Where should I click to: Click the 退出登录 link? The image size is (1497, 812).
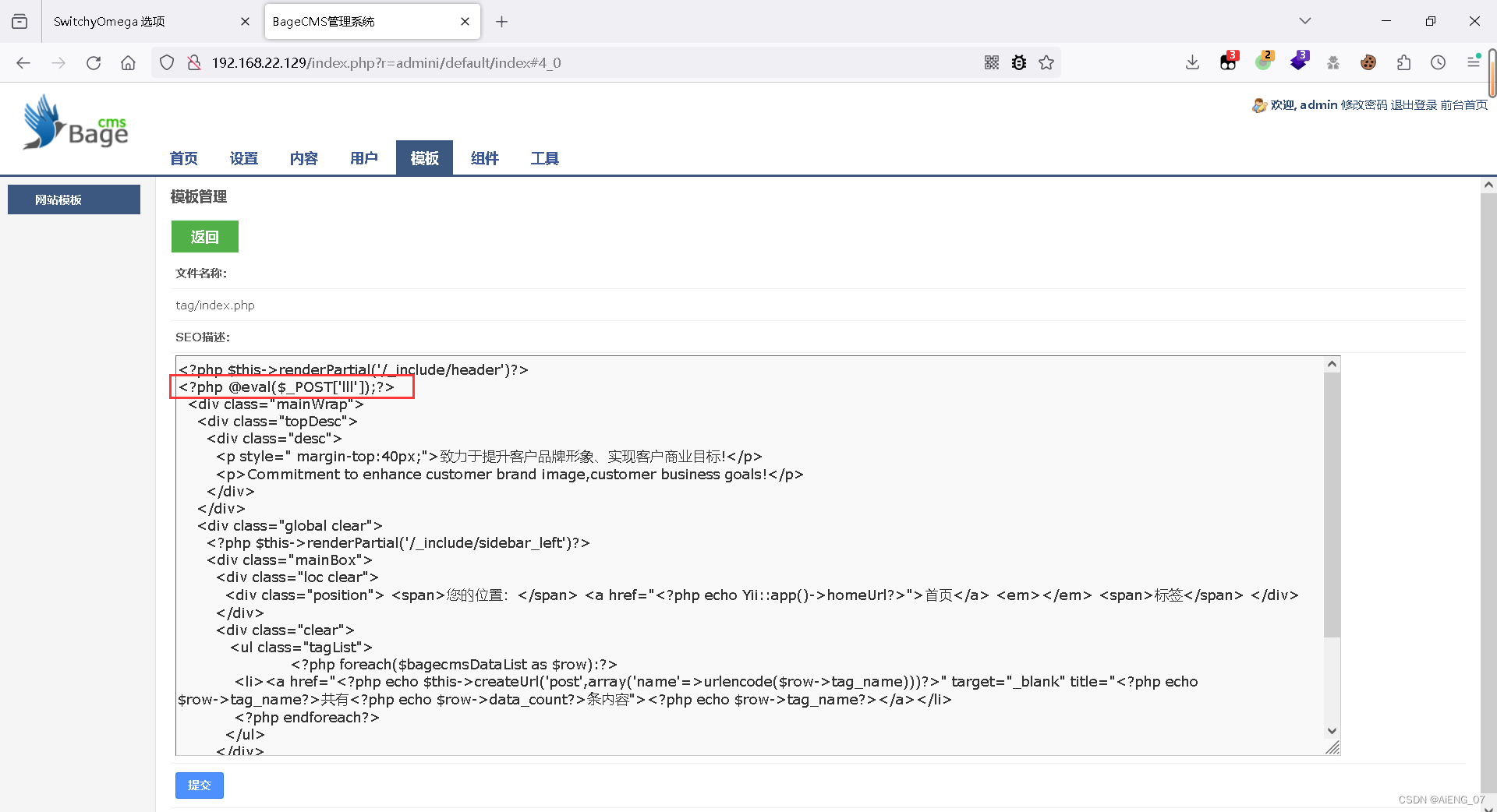(x=1414, y=105)
